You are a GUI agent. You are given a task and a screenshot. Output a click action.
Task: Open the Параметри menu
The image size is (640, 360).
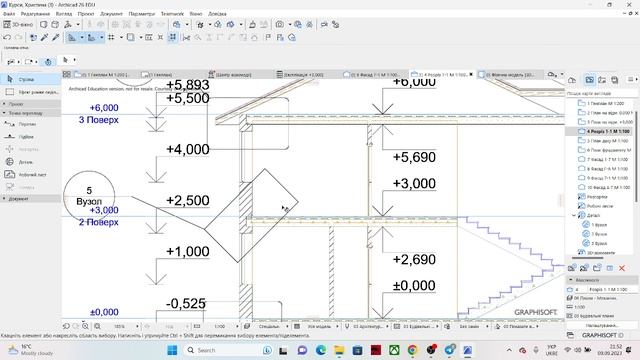coord(142,13)
